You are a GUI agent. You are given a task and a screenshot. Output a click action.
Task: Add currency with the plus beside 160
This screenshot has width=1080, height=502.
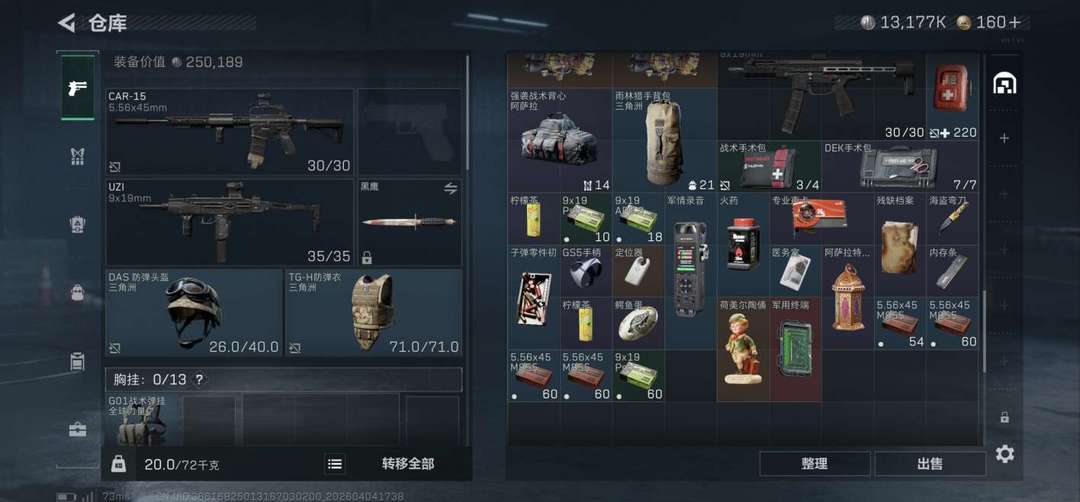1015,22
